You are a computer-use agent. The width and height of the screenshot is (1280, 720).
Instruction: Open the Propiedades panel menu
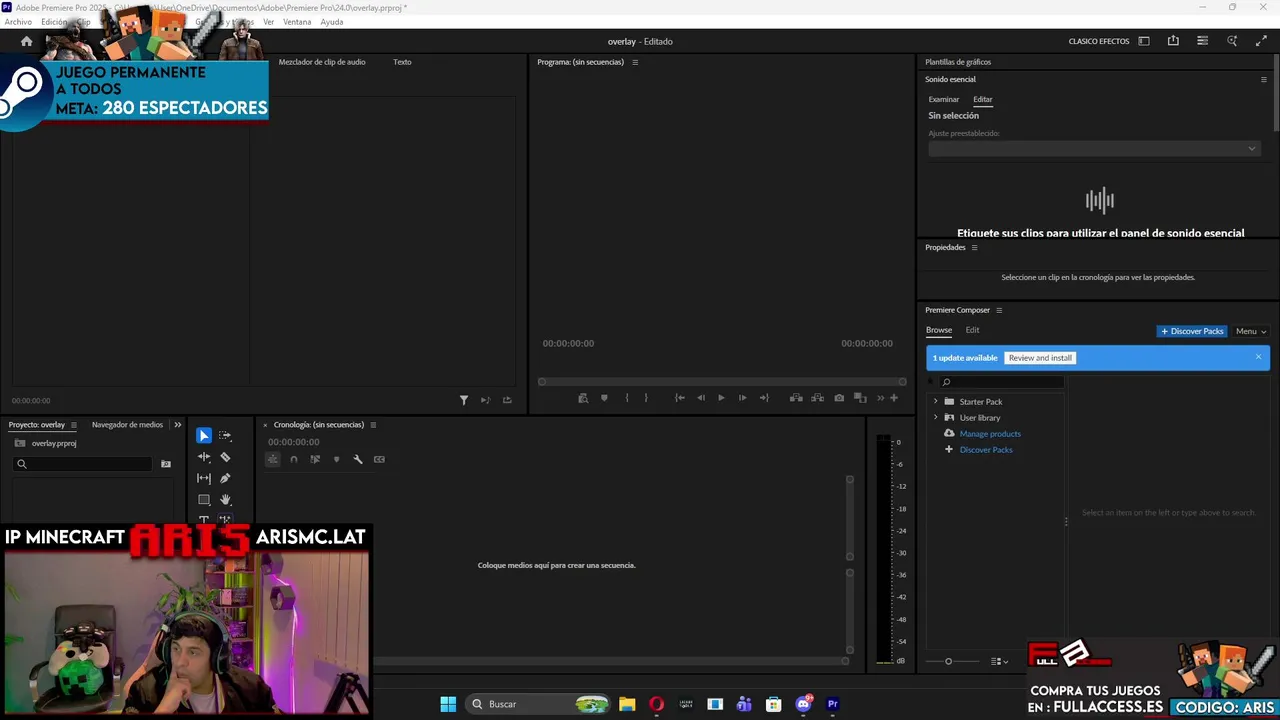click(x=974, y=247)
